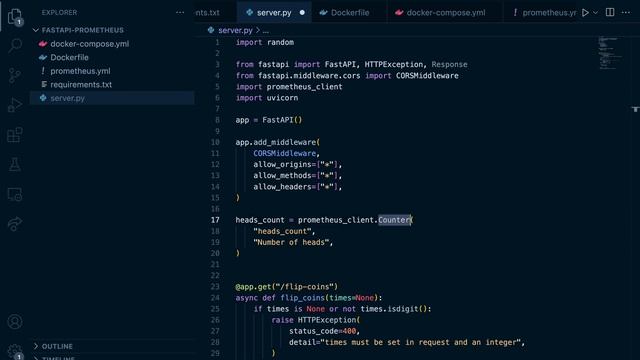The width and height of the screenshot is (640, 360).
Task: Click line number 17 in gutter
Action: tap(215, 220)
